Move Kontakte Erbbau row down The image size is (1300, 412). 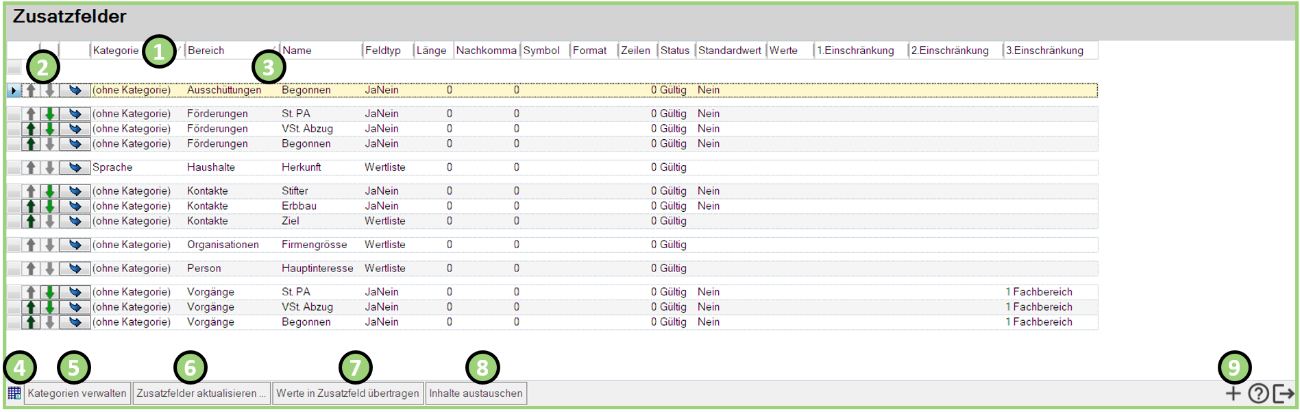(x=49, y=206)
